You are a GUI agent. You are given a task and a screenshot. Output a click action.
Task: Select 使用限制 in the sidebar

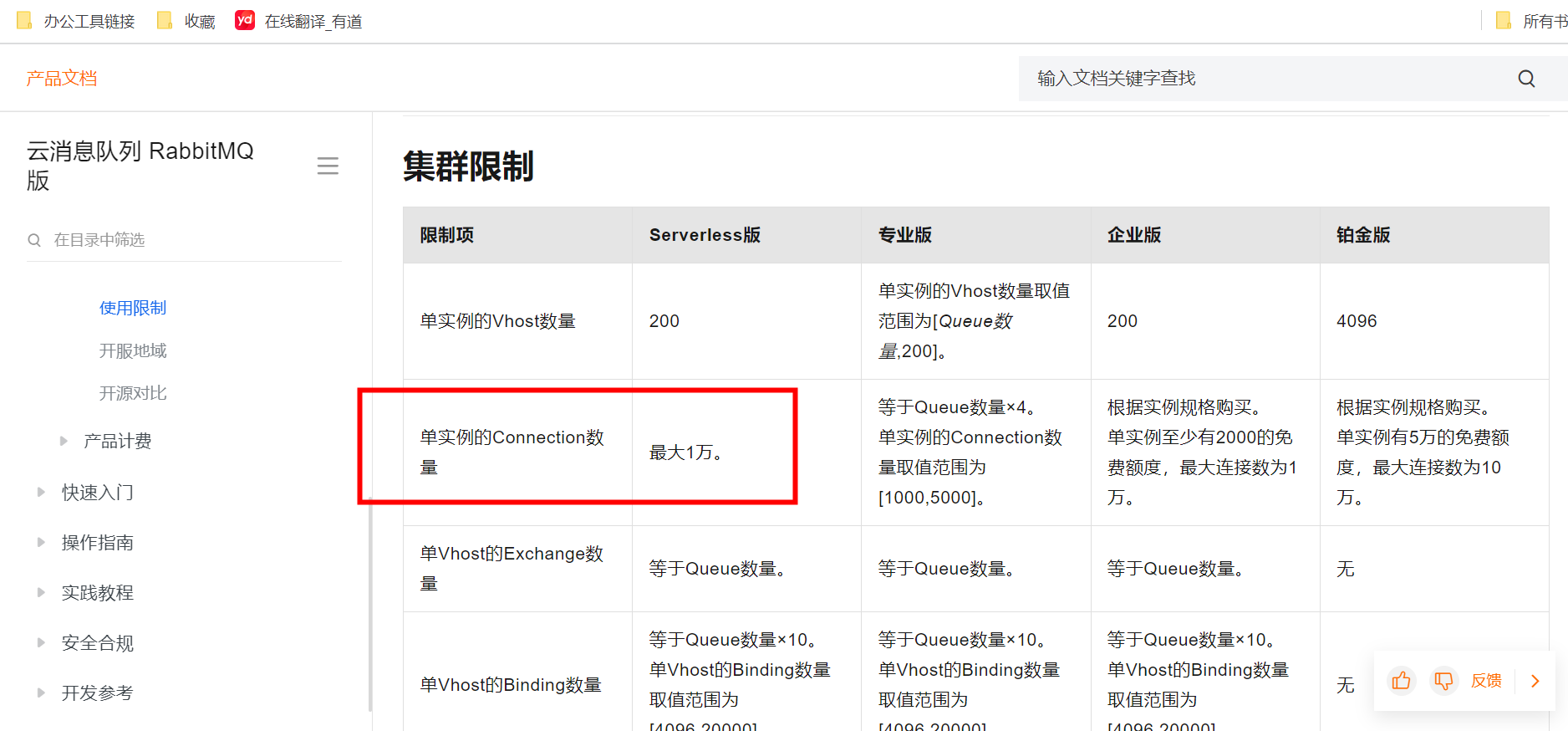(x=133, y=308)
